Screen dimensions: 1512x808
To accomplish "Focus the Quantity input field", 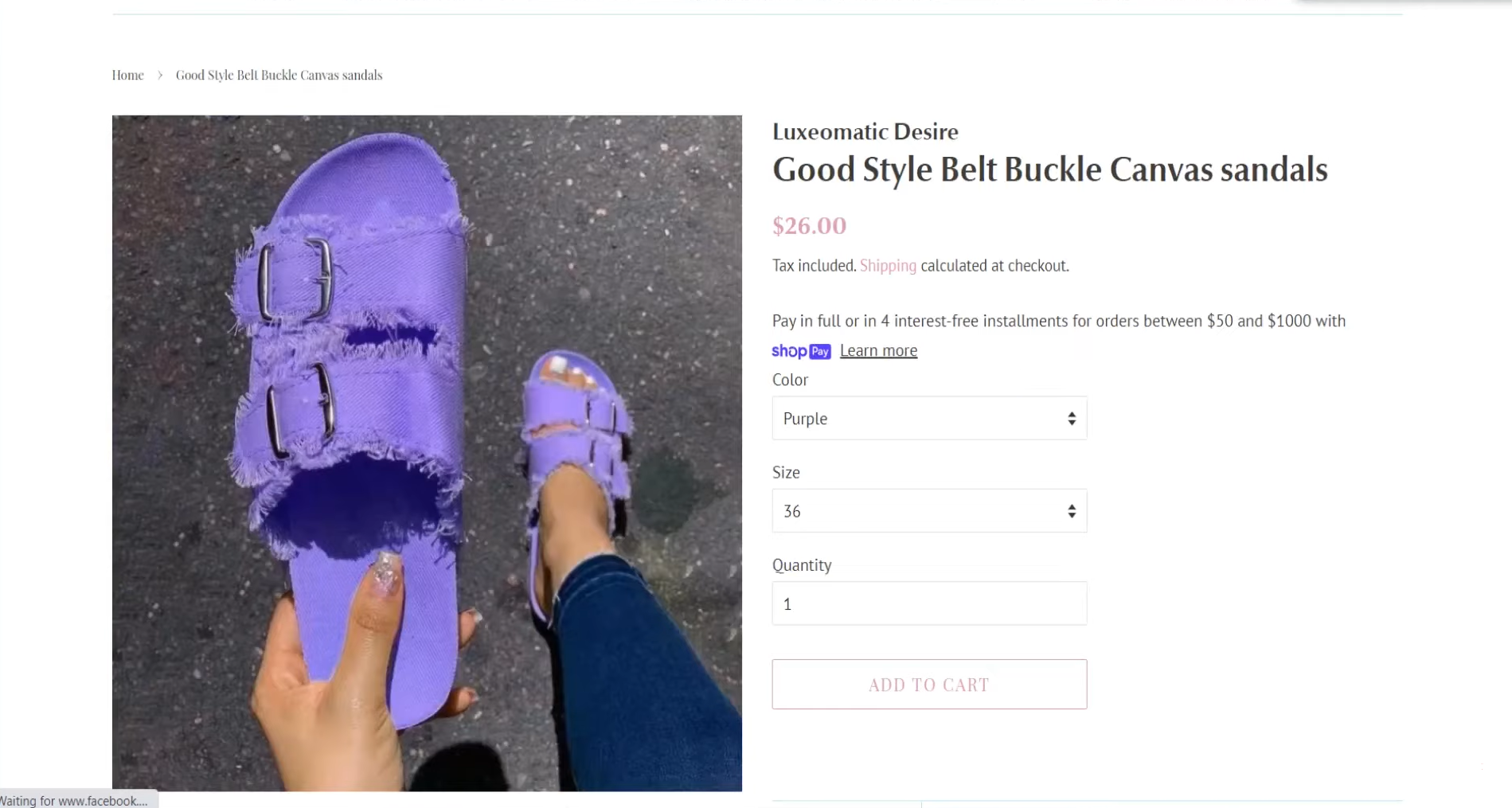I will (928, 603).
